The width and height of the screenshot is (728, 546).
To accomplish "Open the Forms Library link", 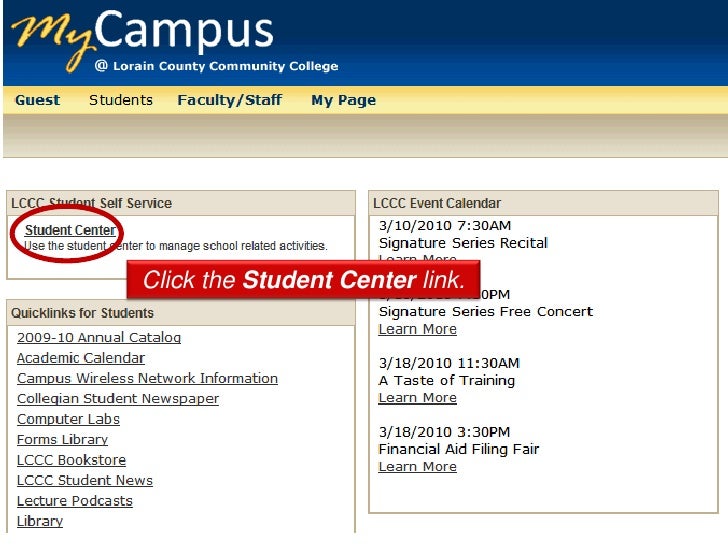I will coord(62,440).
